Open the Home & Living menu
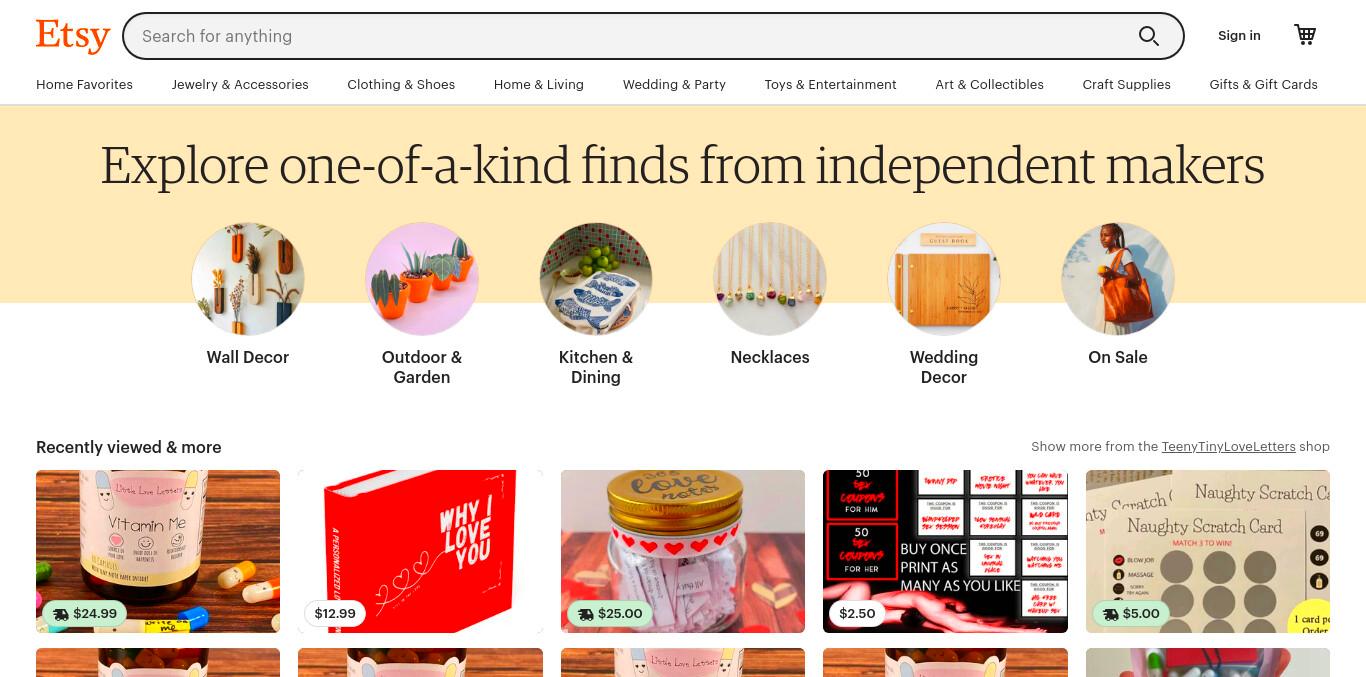 point(539,85)
